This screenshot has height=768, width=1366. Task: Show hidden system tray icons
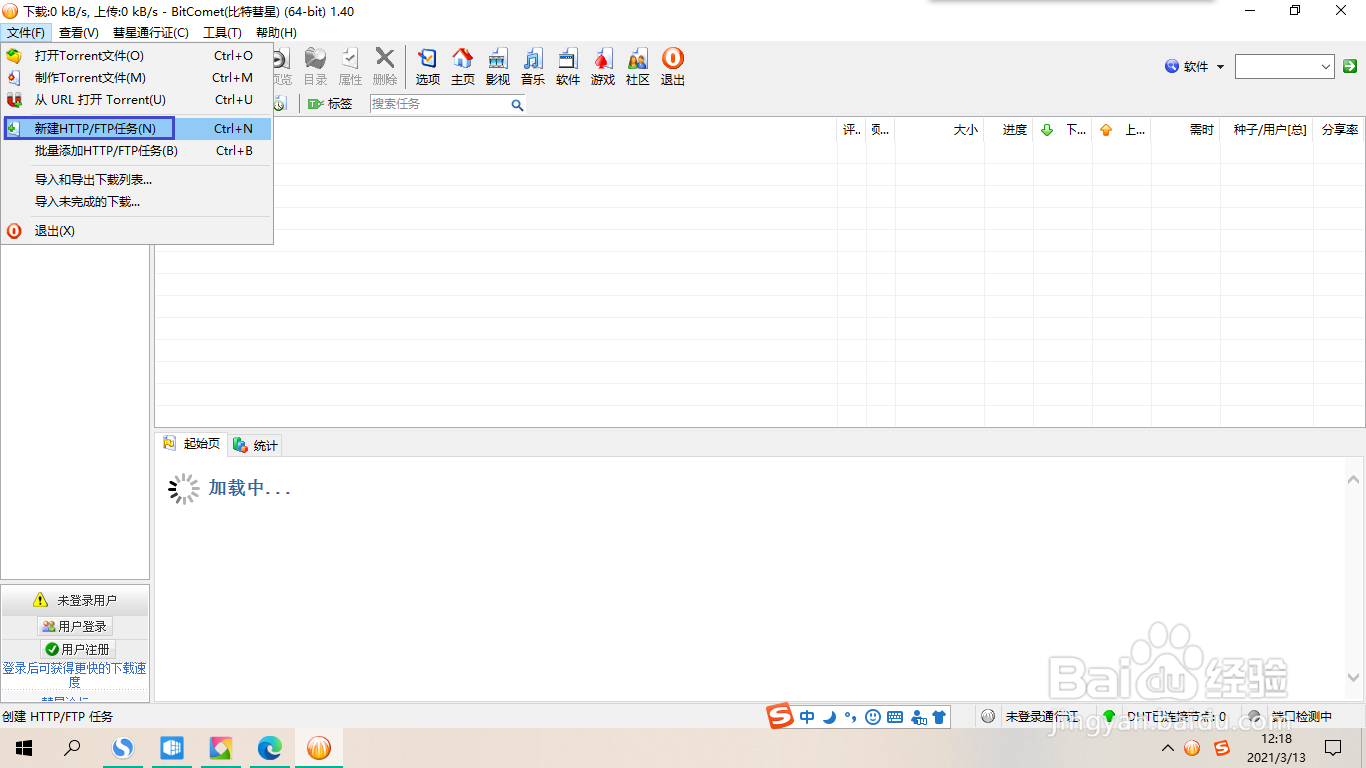[1167, 748]
